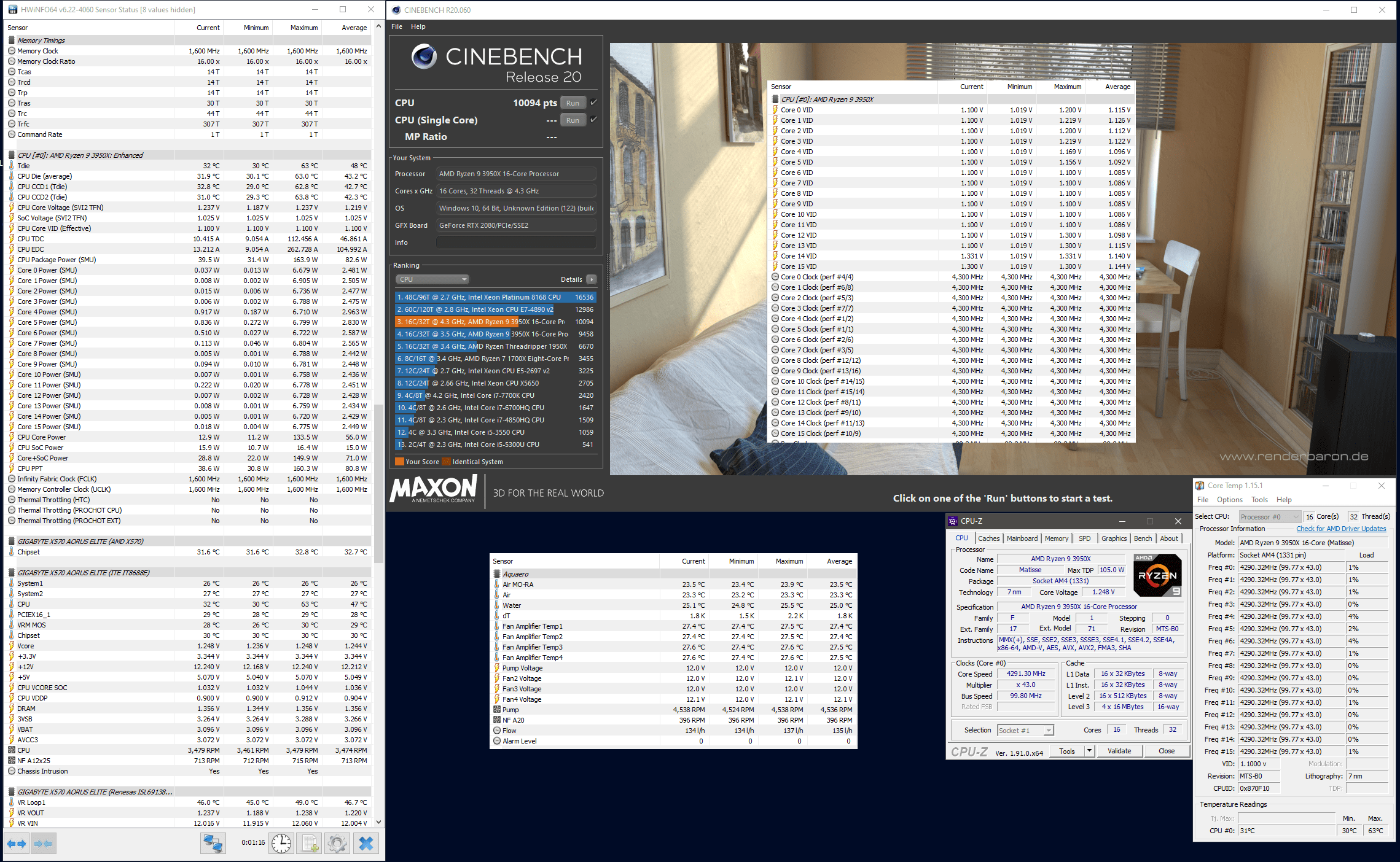Switch to the Caches tab in CPU-Z

[988, 538]
